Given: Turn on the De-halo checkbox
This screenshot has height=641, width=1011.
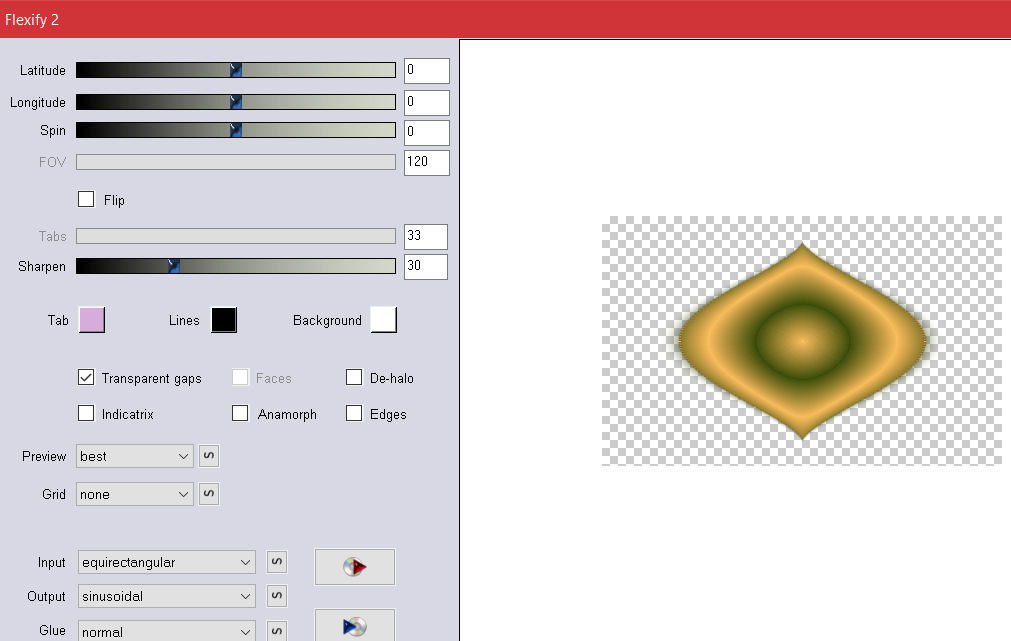Looking at the screenshot, I should click(x=354, y=378).
